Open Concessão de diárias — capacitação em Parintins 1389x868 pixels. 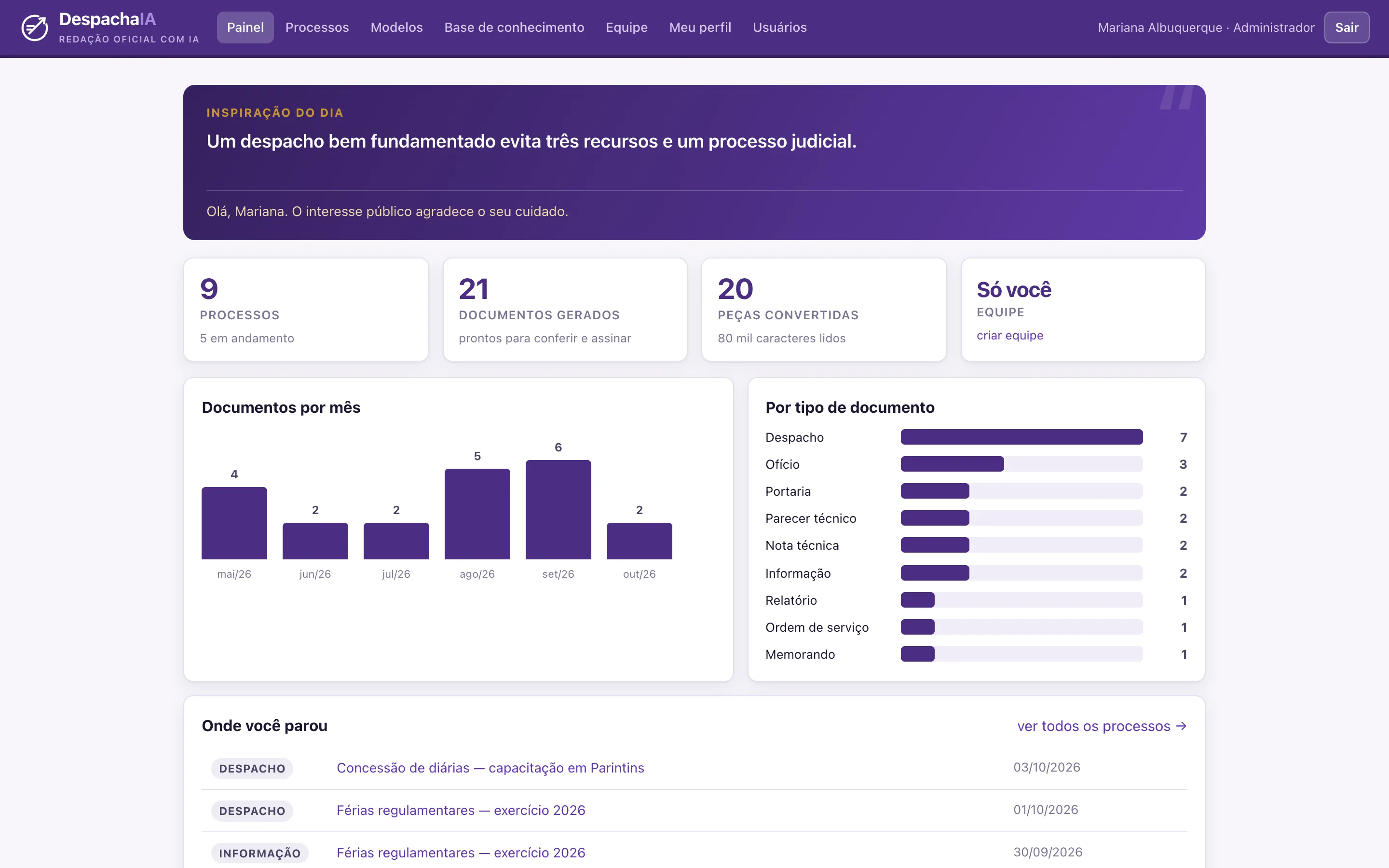pos(490,768)
